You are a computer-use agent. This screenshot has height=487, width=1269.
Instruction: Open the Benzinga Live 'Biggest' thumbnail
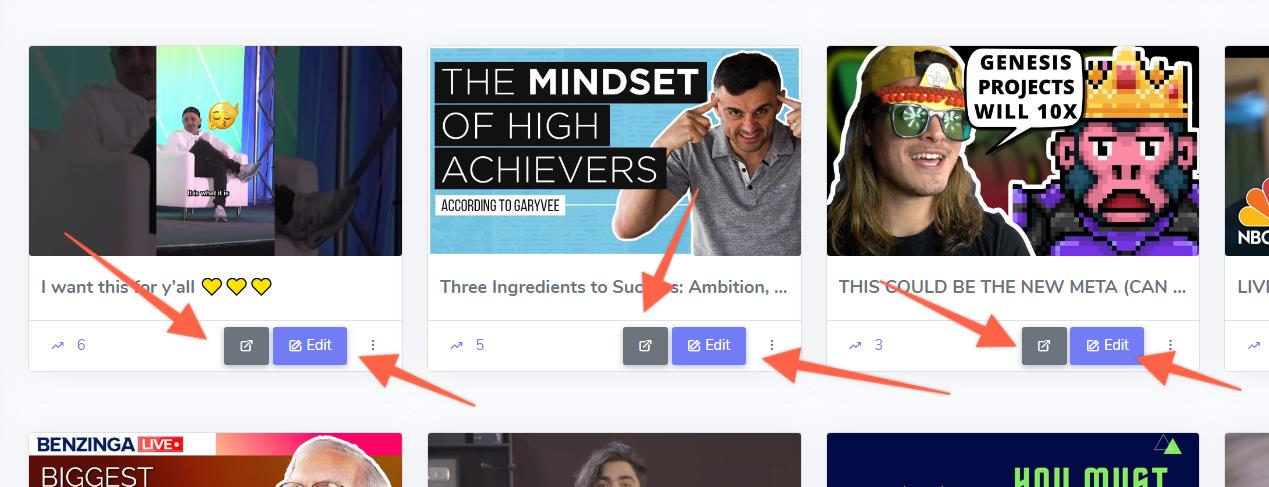click(215, 460)
